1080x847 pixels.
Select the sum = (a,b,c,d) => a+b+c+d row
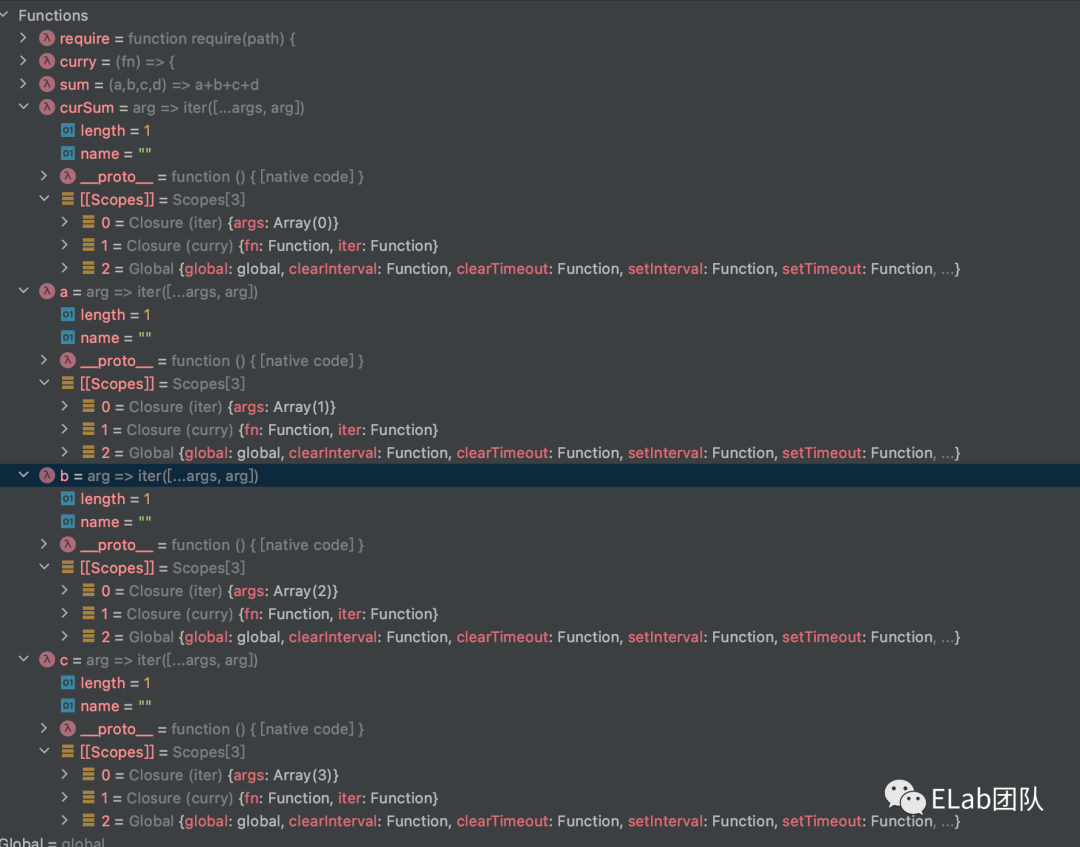(x=540, y=85)
